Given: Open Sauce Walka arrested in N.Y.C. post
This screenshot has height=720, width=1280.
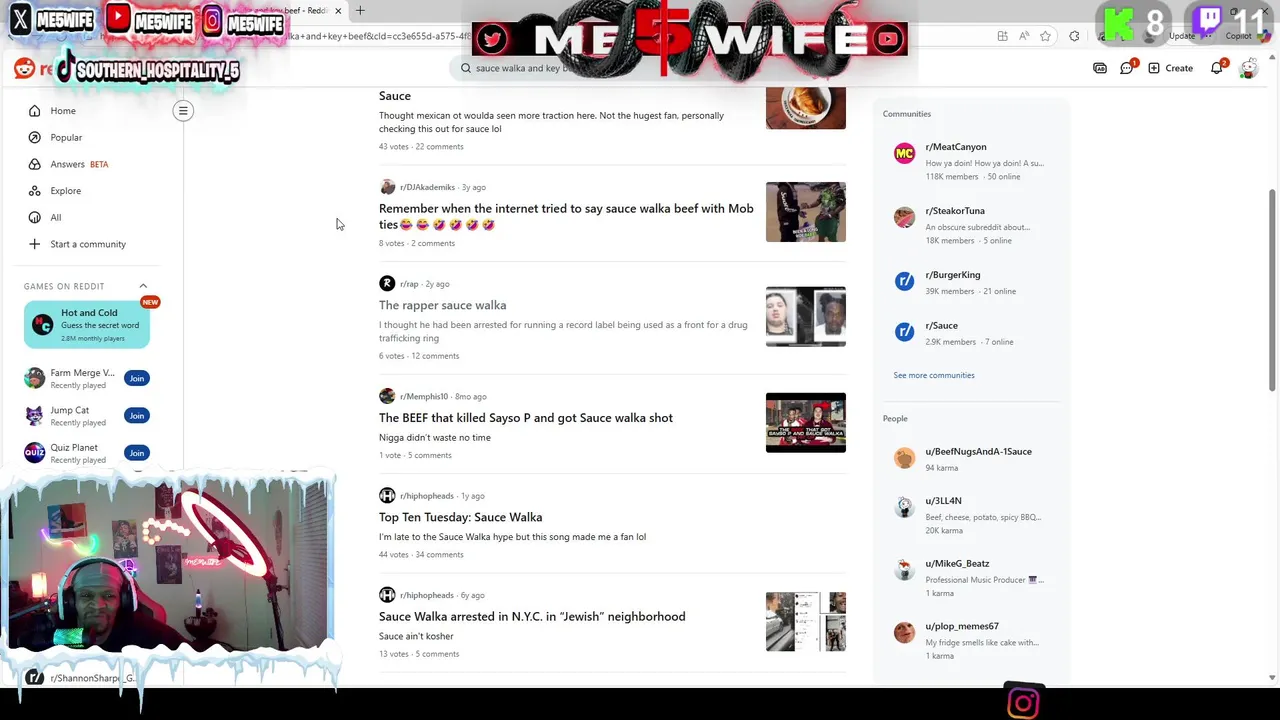Looking at the screenshot, I should pos(532,616).
